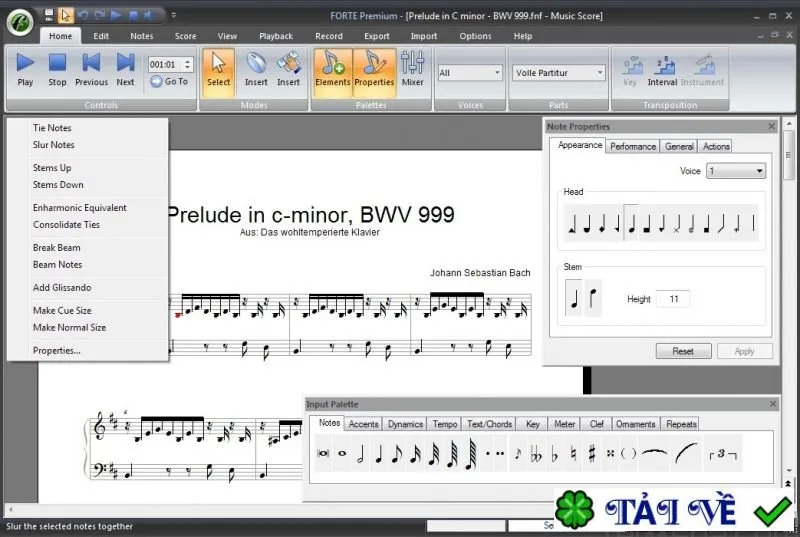Open the Score ribbon tab
The width and height of the screenshot is (800, 537).
coord(185,36)
